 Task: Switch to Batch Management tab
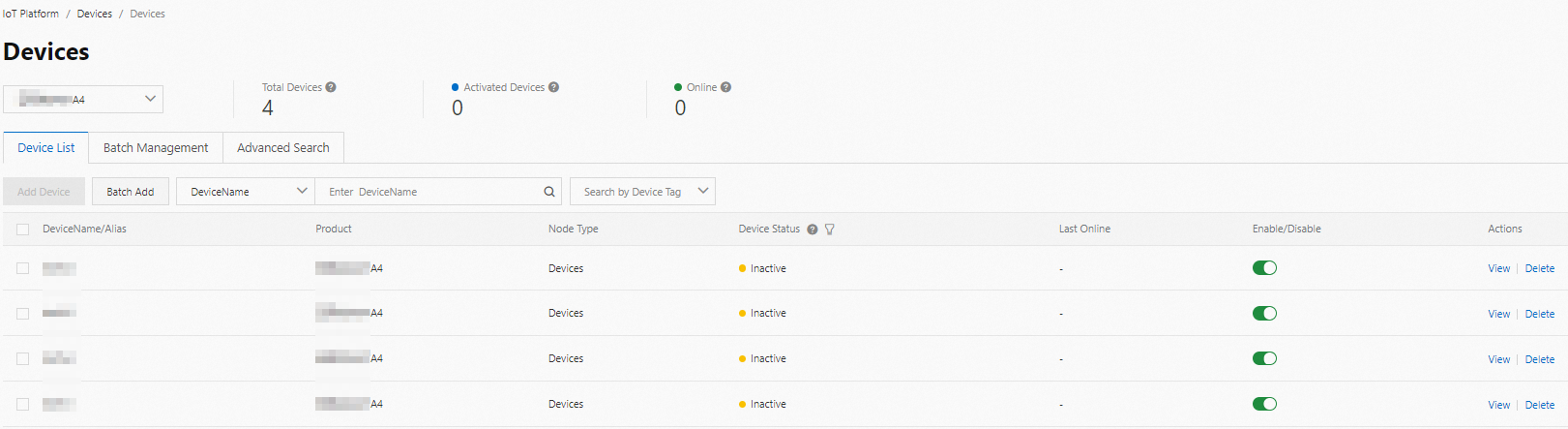coord(156,147)
